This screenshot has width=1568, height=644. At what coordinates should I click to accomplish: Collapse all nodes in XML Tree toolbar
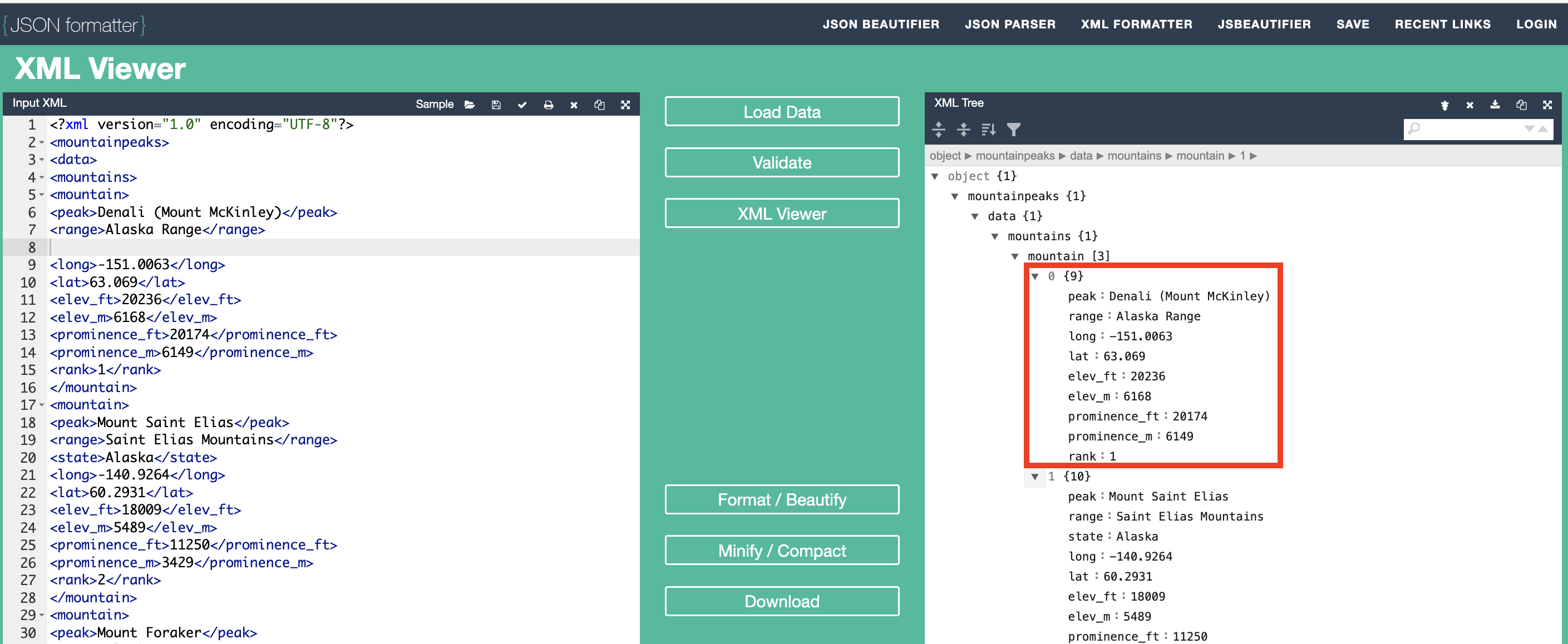pyautogui.click(x=963, y=129)
